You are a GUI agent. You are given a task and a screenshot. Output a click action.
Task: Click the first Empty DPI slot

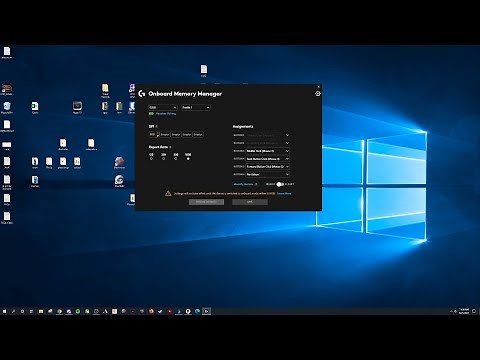coord(165,135)
